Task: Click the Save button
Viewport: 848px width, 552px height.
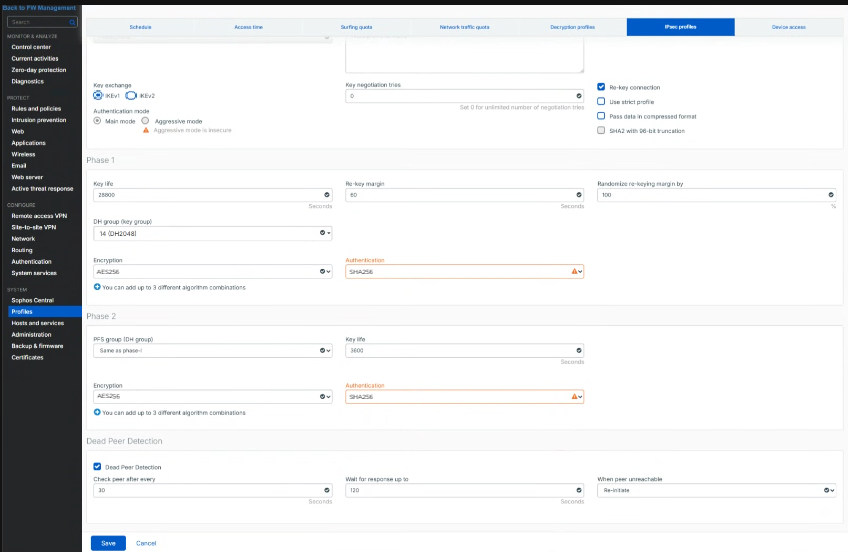Action: (x=108, y=543)
